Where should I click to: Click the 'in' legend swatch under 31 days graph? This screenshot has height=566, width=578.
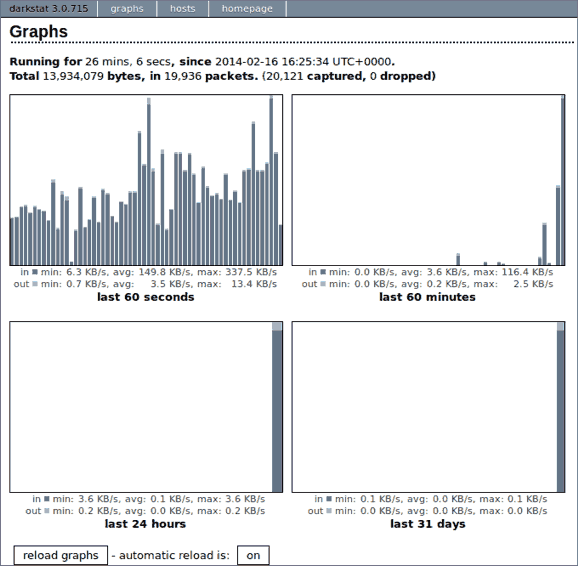coord(329,499)
